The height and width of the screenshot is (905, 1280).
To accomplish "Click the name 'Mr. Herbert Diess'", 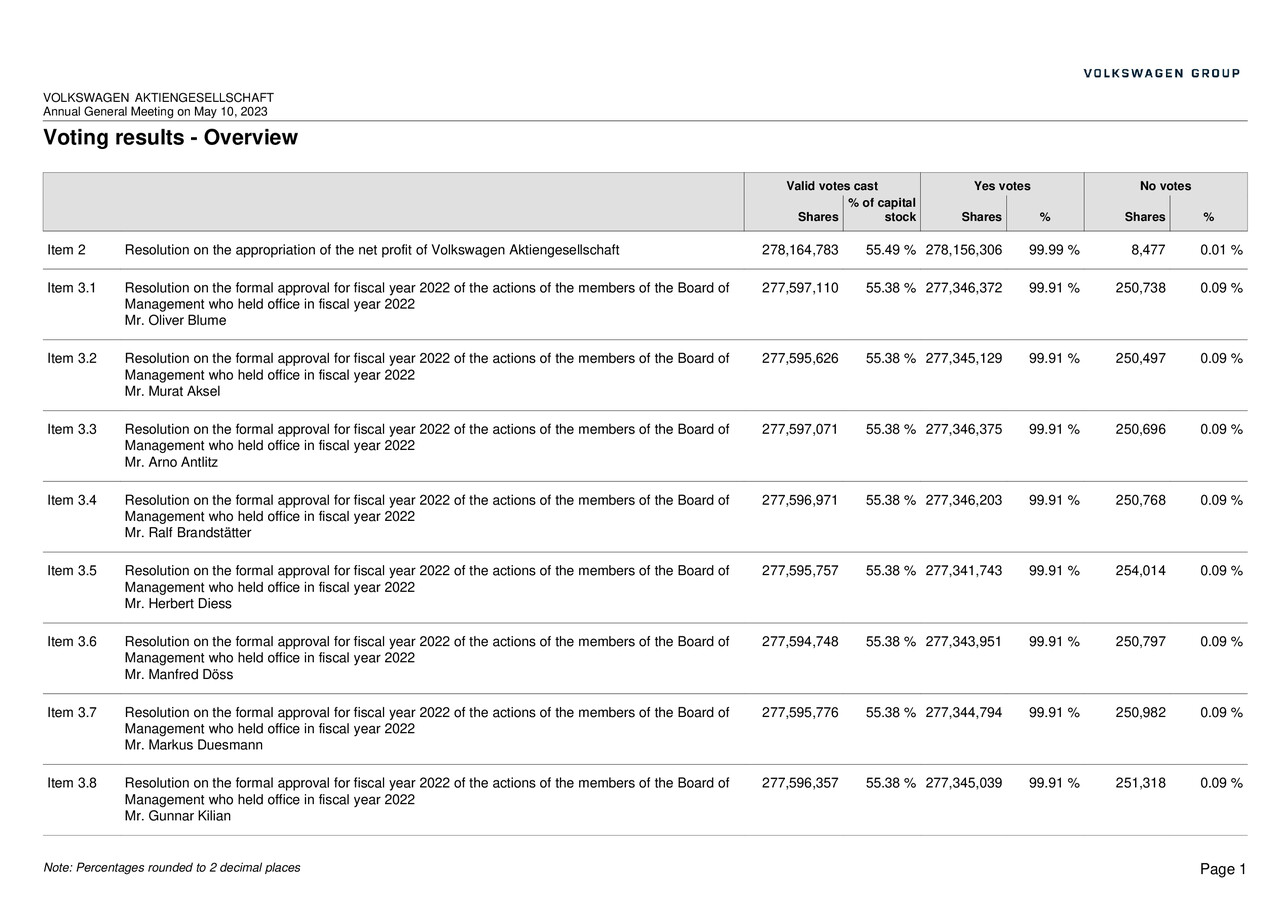I will pyautogui.click(x=178, y=605).
